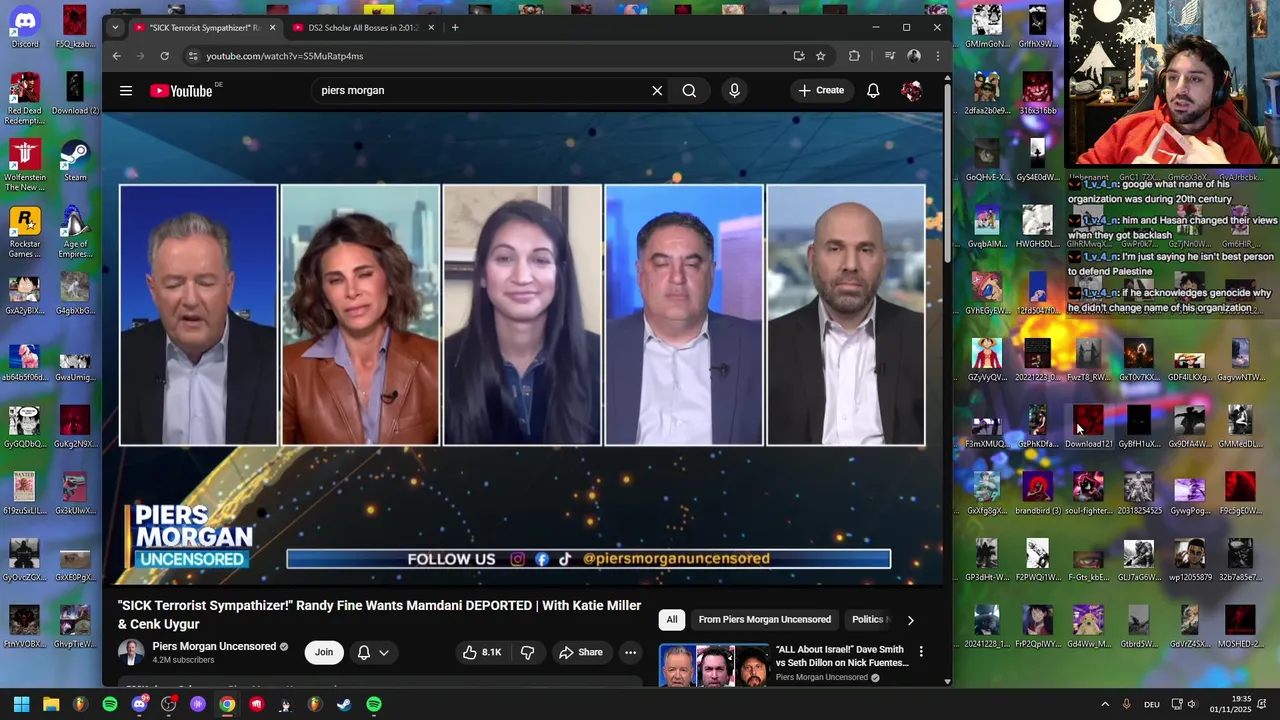Open Chrome from the taskbar
The image size is (1280, 720).
[227, 704]
